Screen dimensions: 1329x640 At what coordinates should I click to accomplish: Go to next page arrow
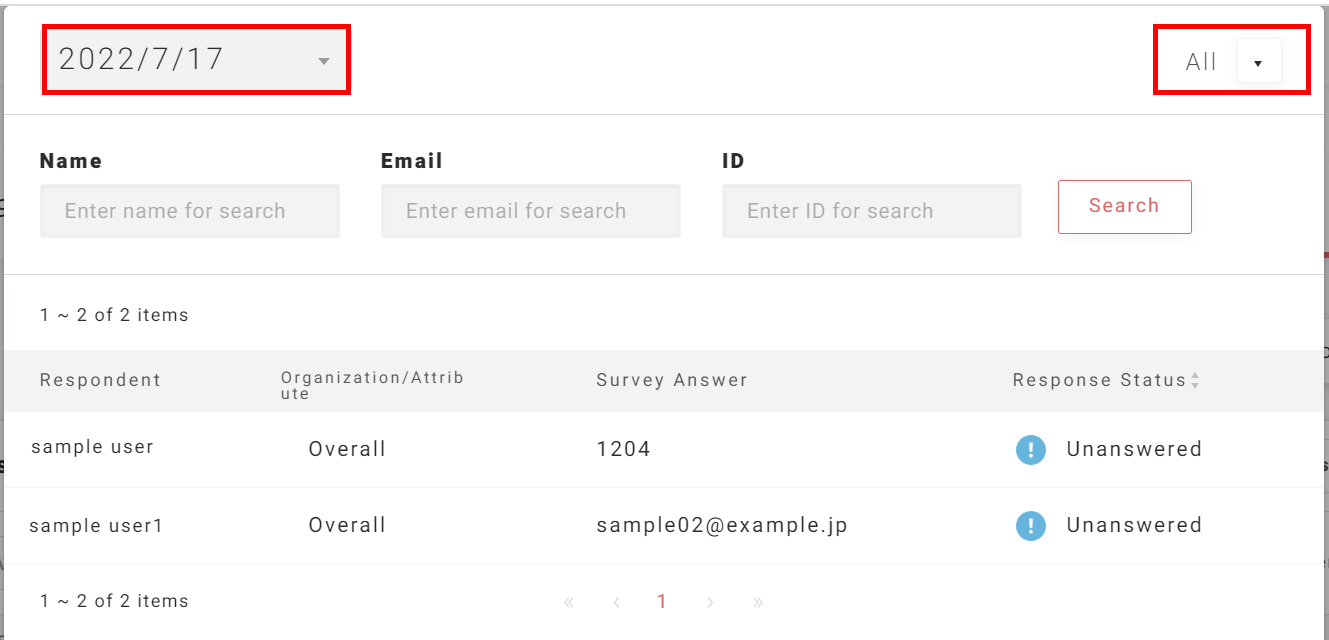pyautogui.click(x=710, y=602)
